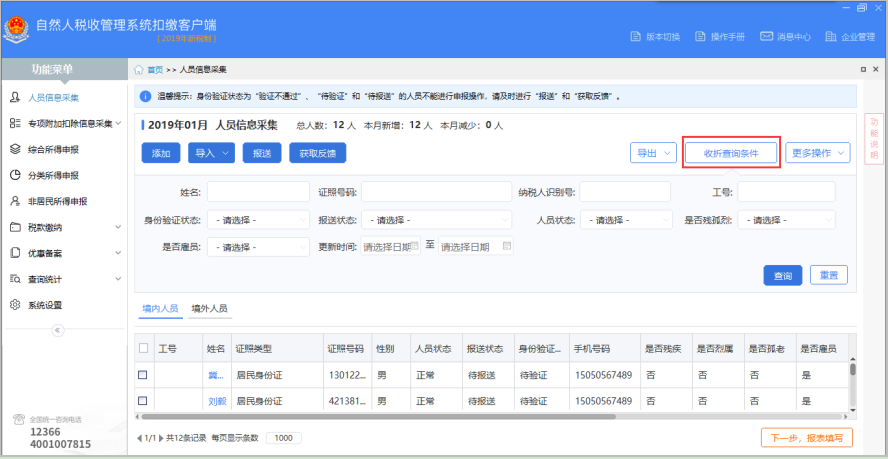
Task: Click the 综合所得申报 layers icon
Action: 15,149
